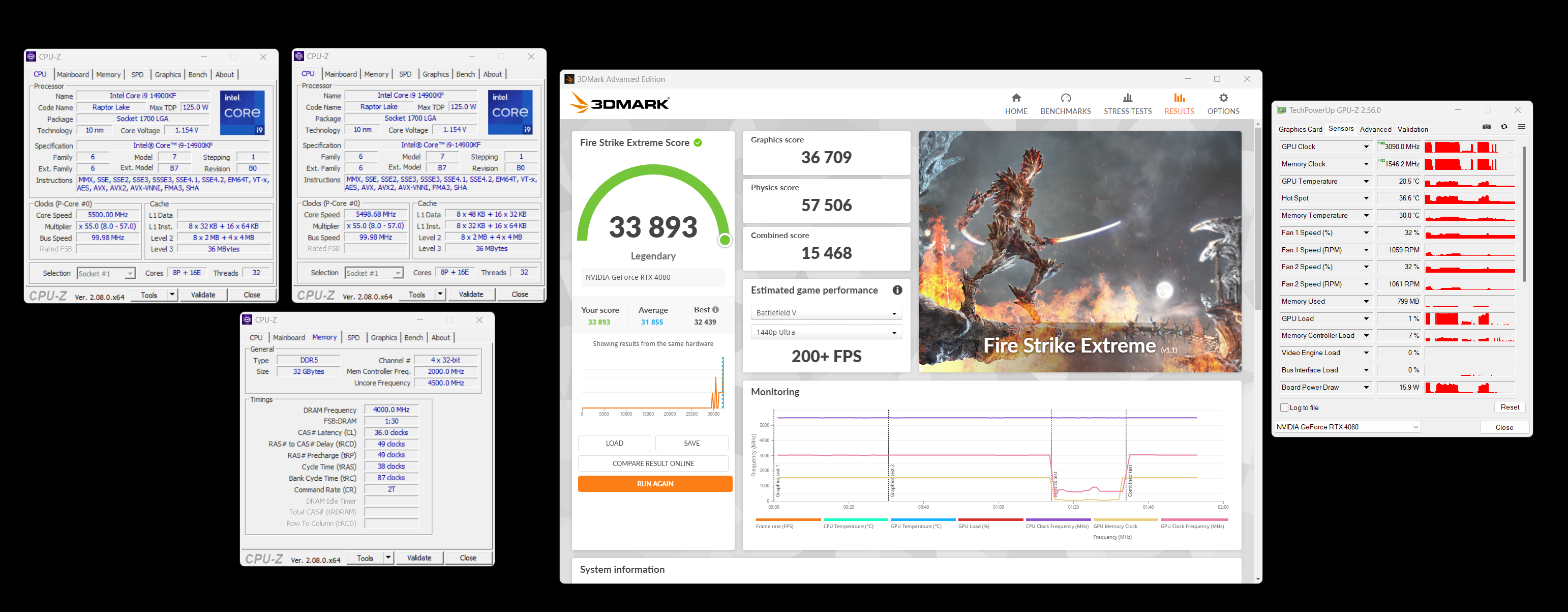Viewport: 1568px width, 612px height.
Task: Open the 3DMark HOME section
Action: [x=1016, y=104]
